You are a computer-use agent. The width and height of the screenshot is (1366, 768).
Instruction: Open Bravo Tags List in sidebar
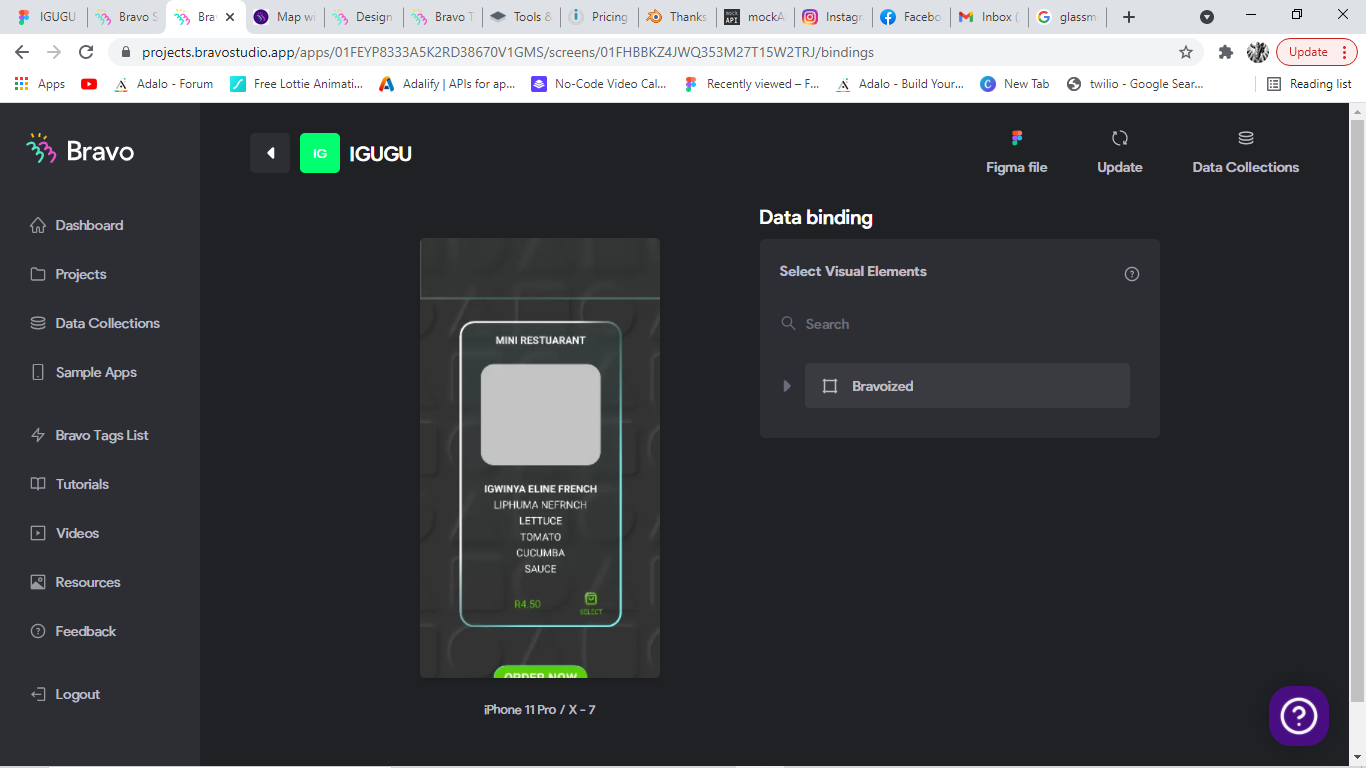89,435
